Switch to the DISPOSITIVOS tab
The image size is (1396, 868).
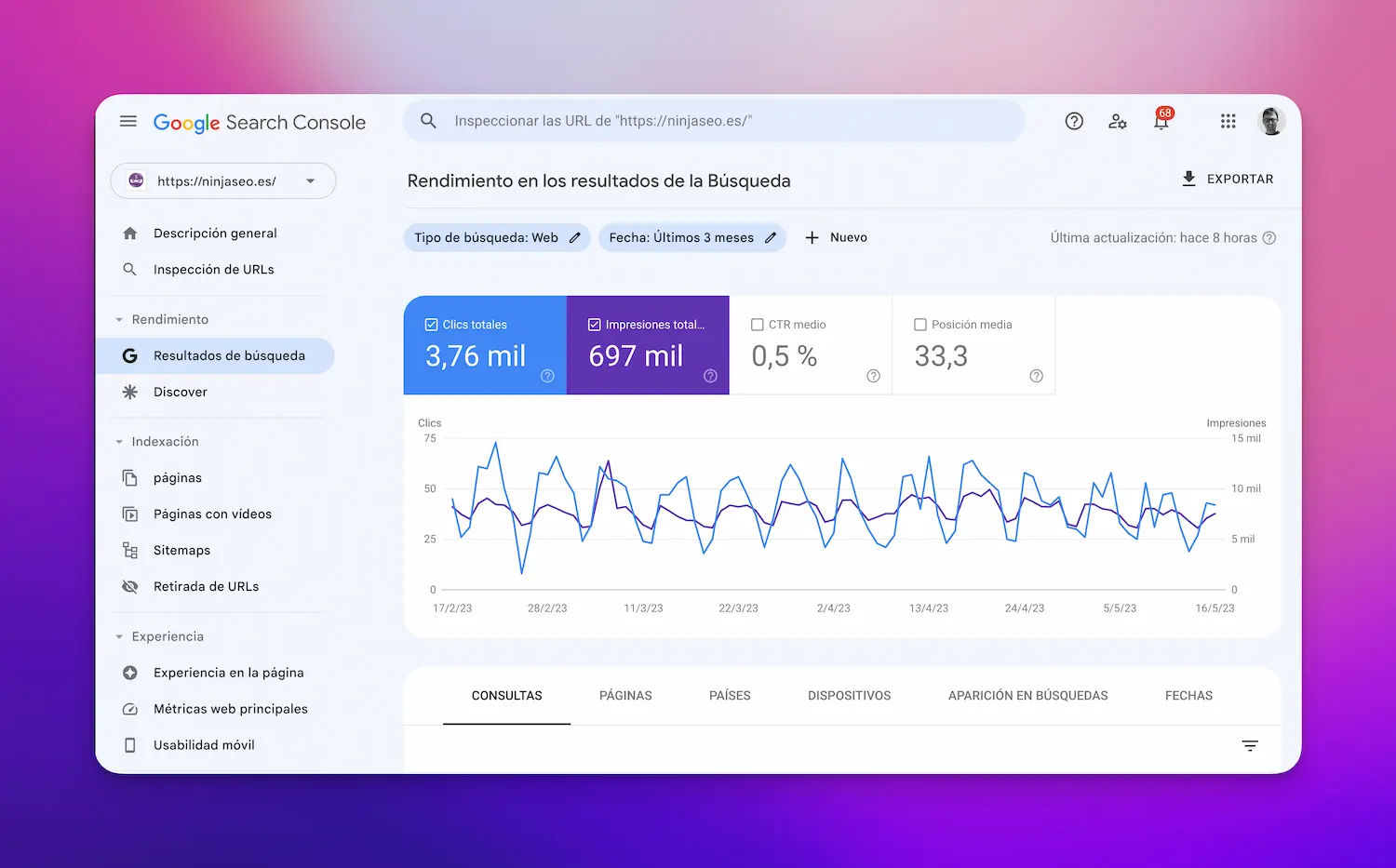click(x=849, y=695)
